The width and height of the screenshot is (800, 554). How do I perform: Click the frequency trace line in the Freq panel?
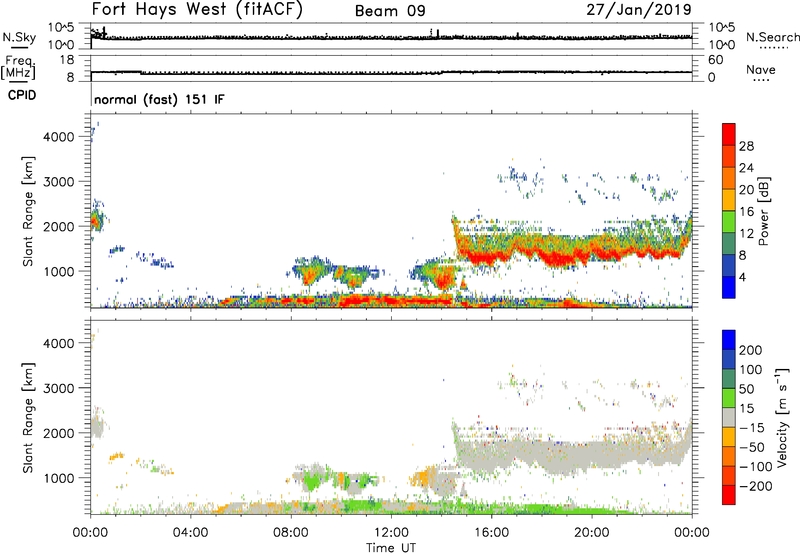pos(391,72)
